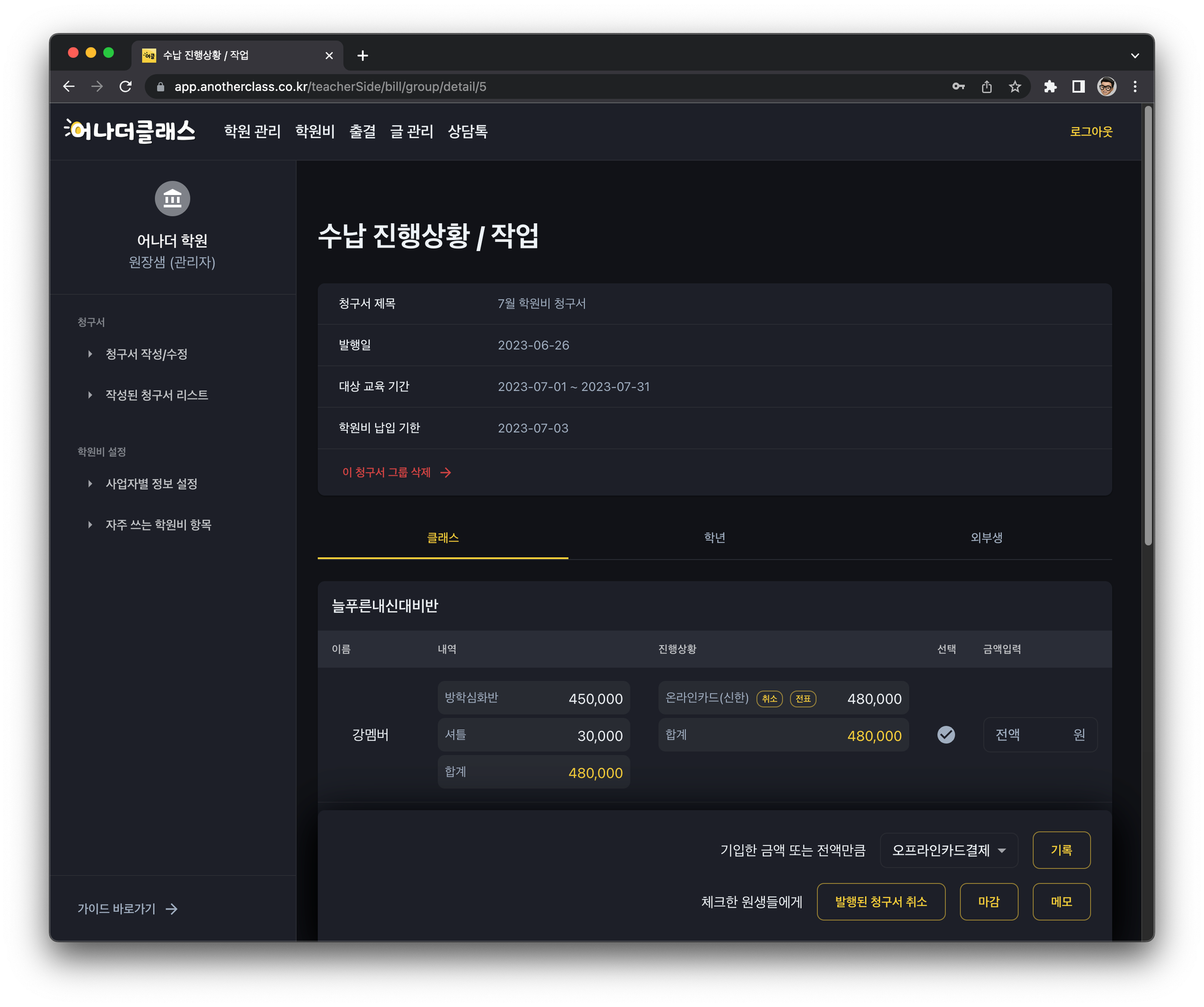Open the Chrome three-dot menu
1204x1007 pixels.
(x=1135, y=87)
